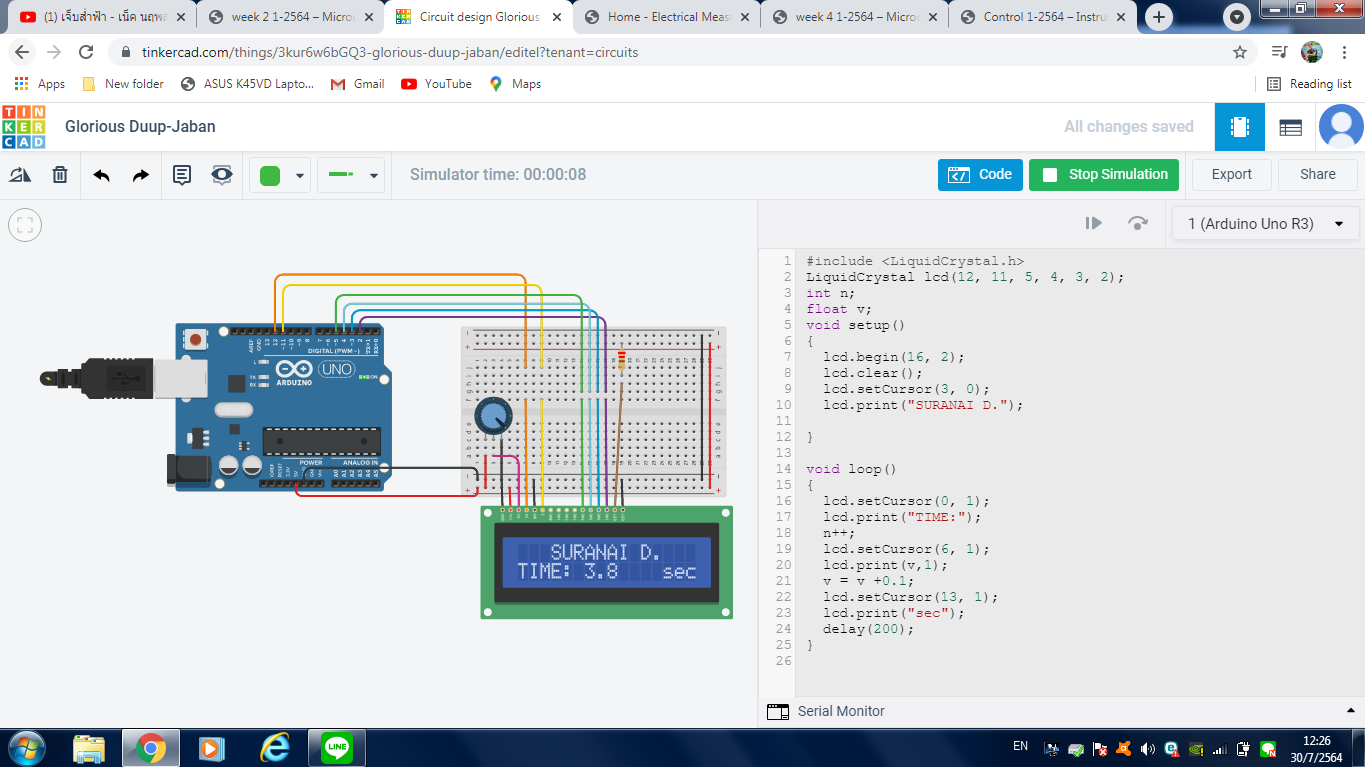Click the resistor on the breadboard
The height and width of the screenshot is (767, 1365).
621,360
